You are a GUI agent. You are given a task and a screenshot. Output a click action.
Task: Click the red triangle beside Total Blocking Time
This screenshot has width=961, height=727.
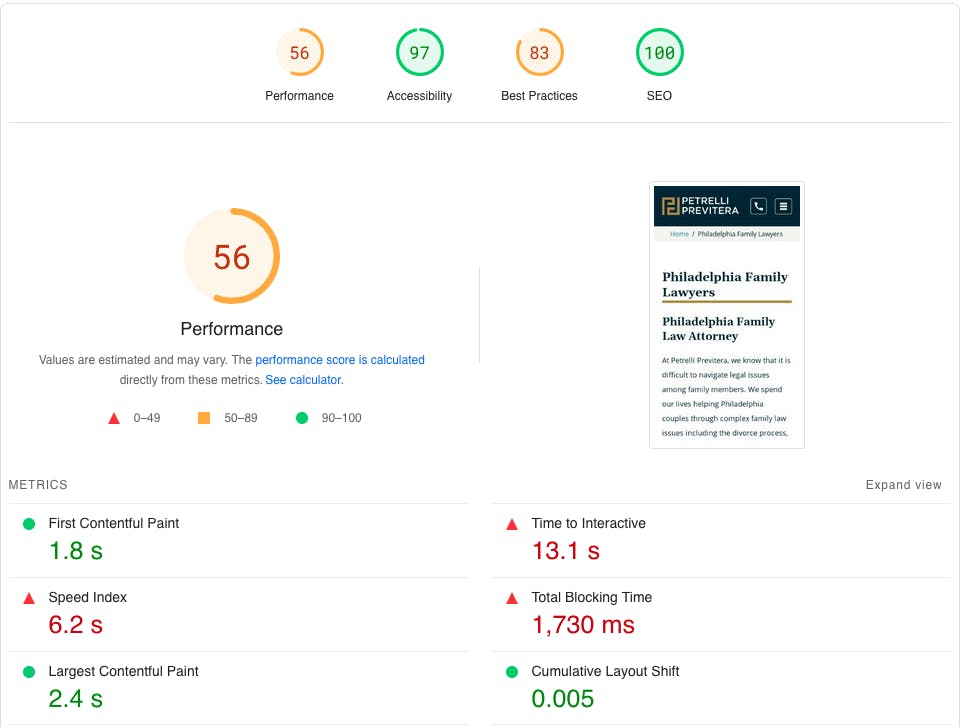pos(512,598)
